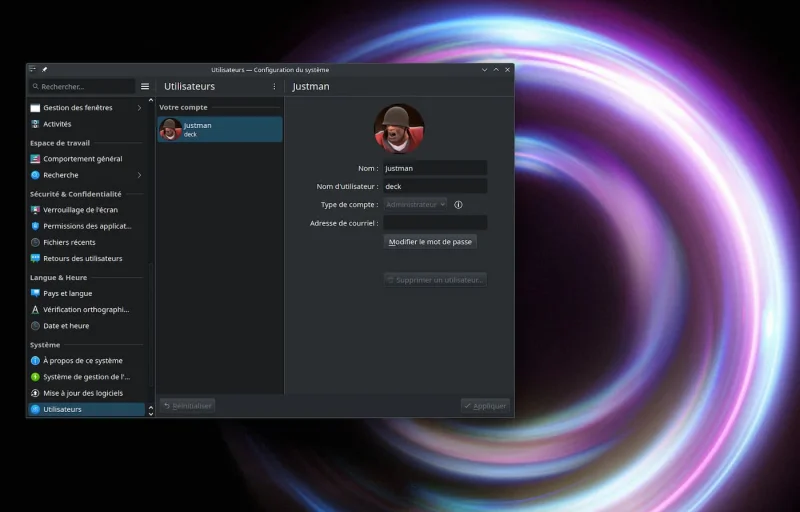
Task: Click the Date et heure clock icon
Action: click(35, 326)
